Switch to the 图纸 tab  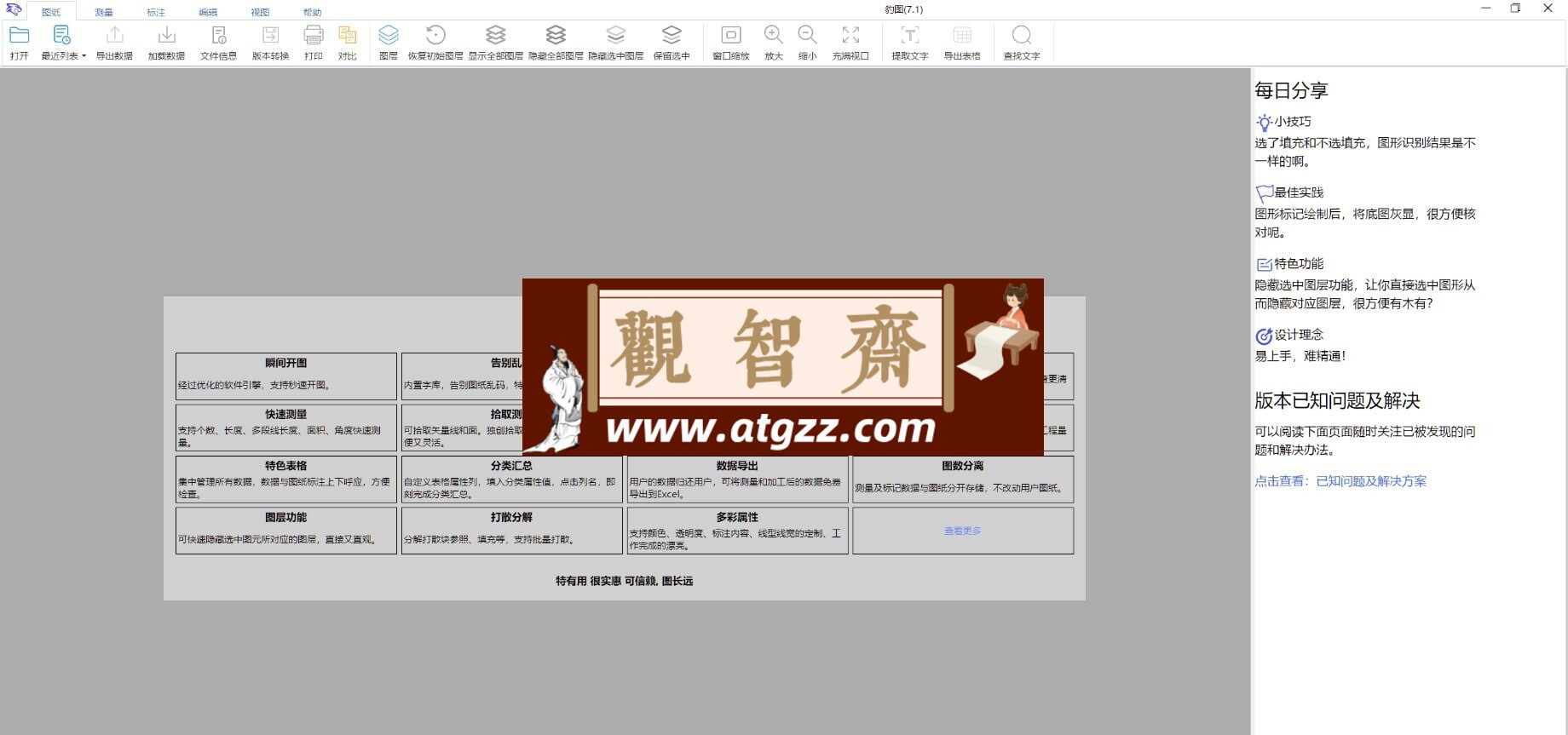(51, 12)
